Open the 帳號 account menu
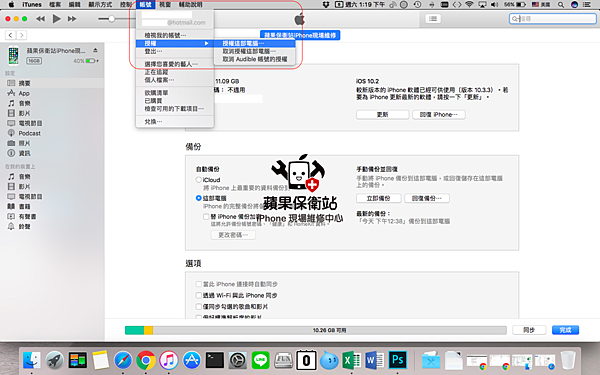This screenshot has height=375, width=600. (x=145, y=5)
